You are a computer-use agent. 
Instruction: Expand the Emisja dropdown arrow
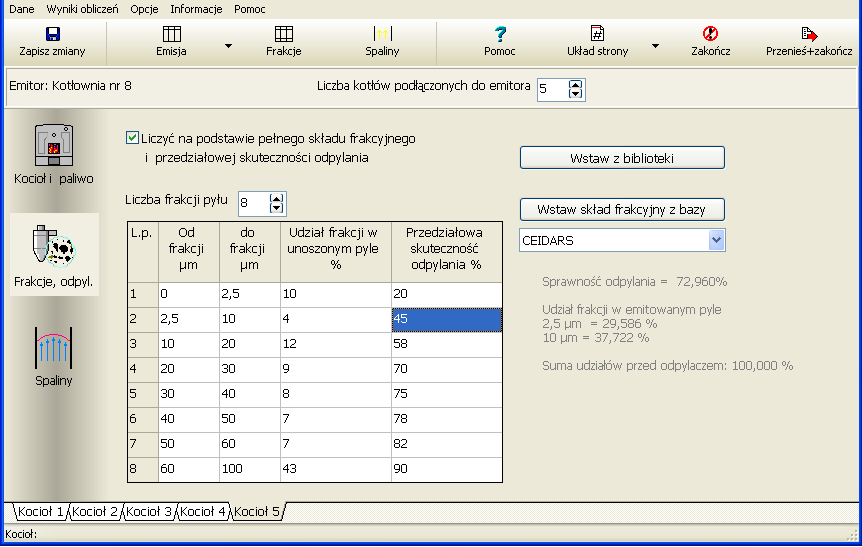tap(228, 46)
